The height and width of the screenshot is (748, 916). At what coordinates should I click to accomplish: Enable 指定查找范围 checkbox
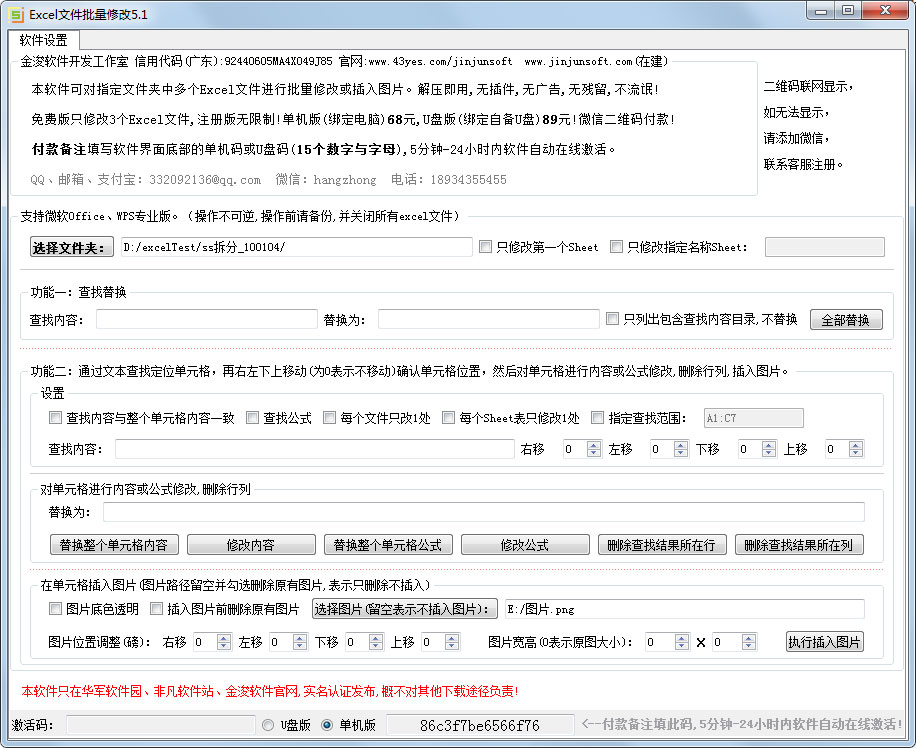tap(598, 417)
